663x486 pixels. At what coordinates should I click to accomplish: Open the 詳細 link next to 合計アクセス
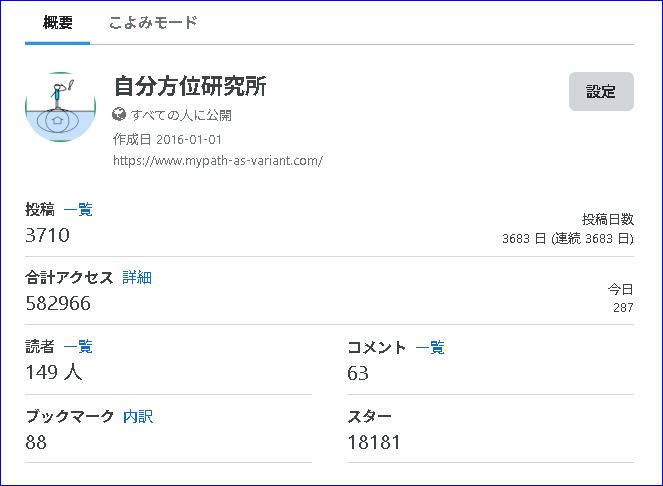click(137, 277)
